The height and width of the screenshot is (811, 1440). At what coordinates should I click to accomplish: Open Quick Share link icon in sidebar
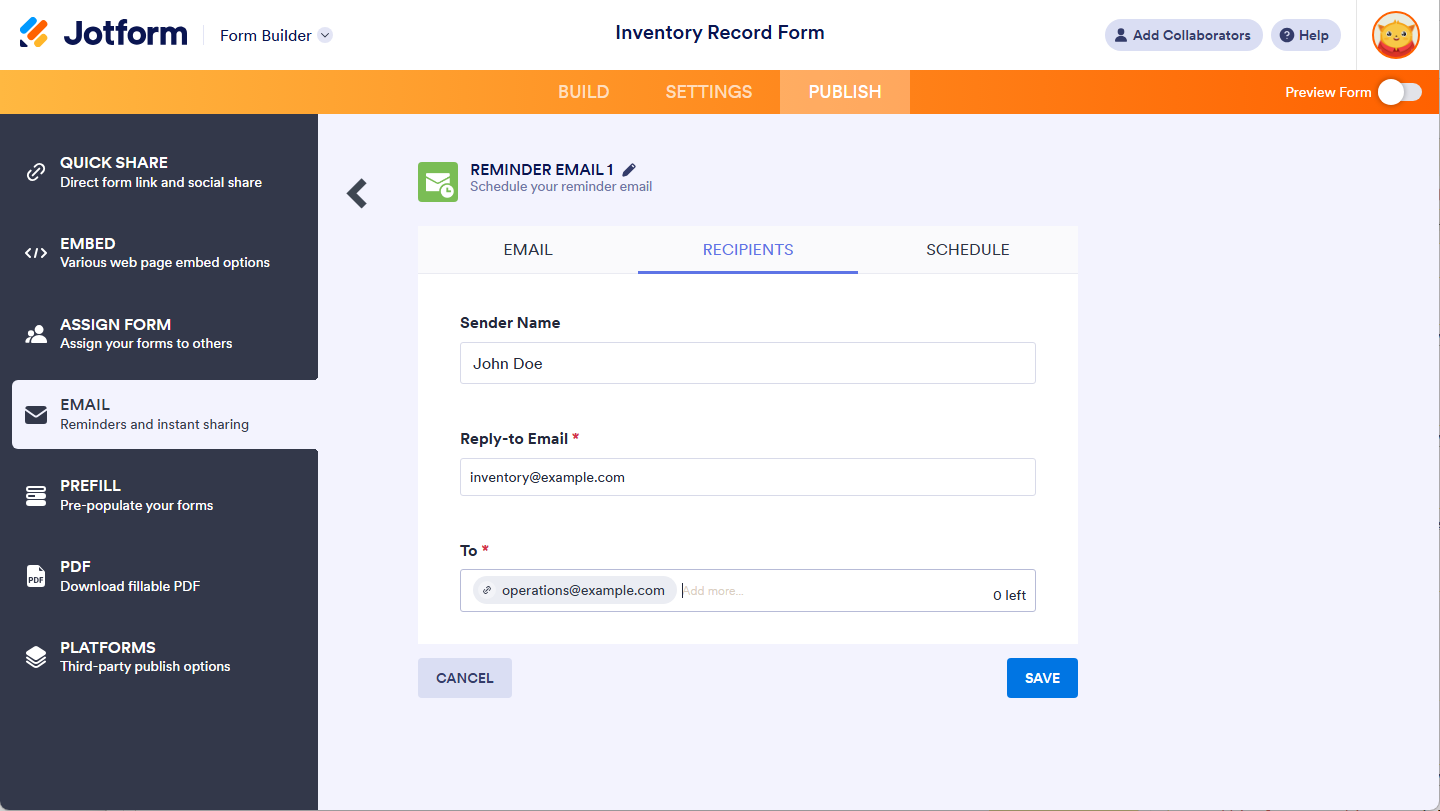(36, 172)
